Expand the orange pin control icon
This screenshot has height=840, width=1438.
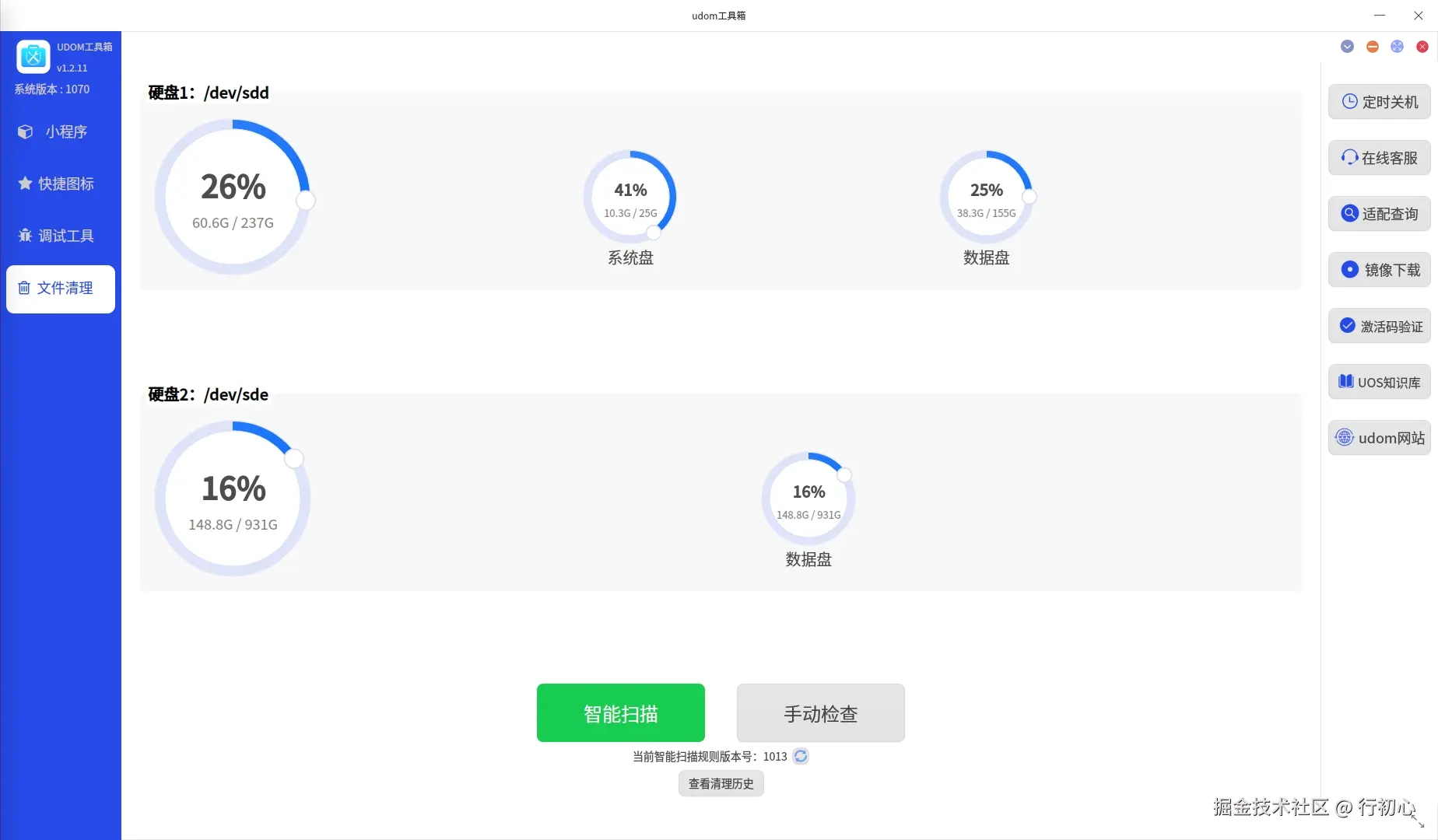pyautogui.click(x=1372, y=47)
